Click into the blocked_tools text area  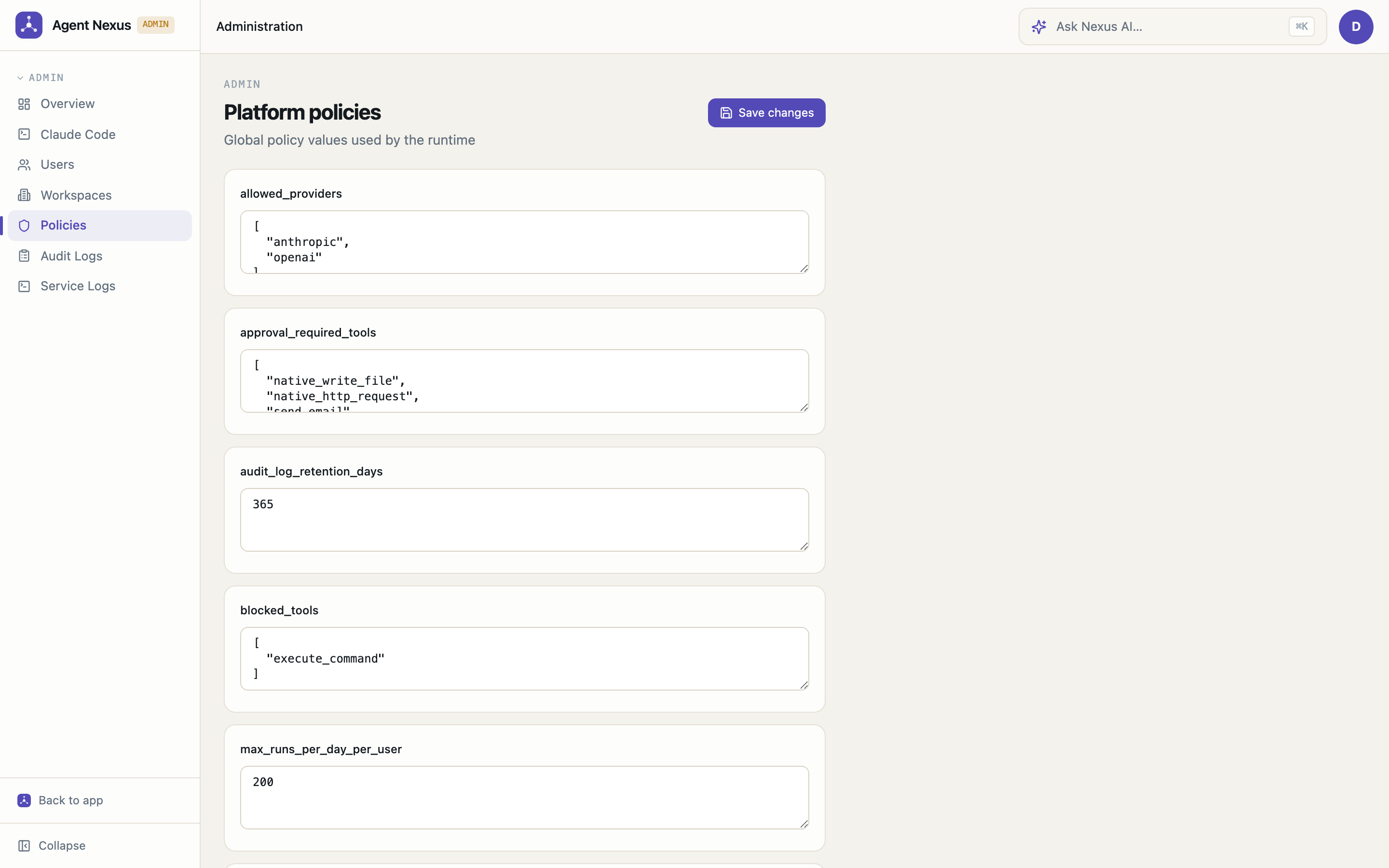tap(524, 658)
